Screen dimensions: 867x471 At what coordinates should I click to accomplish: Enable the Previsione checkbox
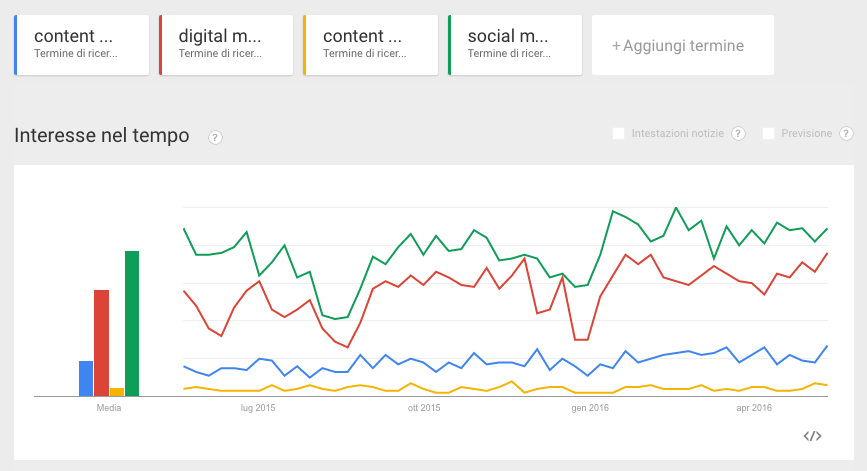tap(768, 133)
